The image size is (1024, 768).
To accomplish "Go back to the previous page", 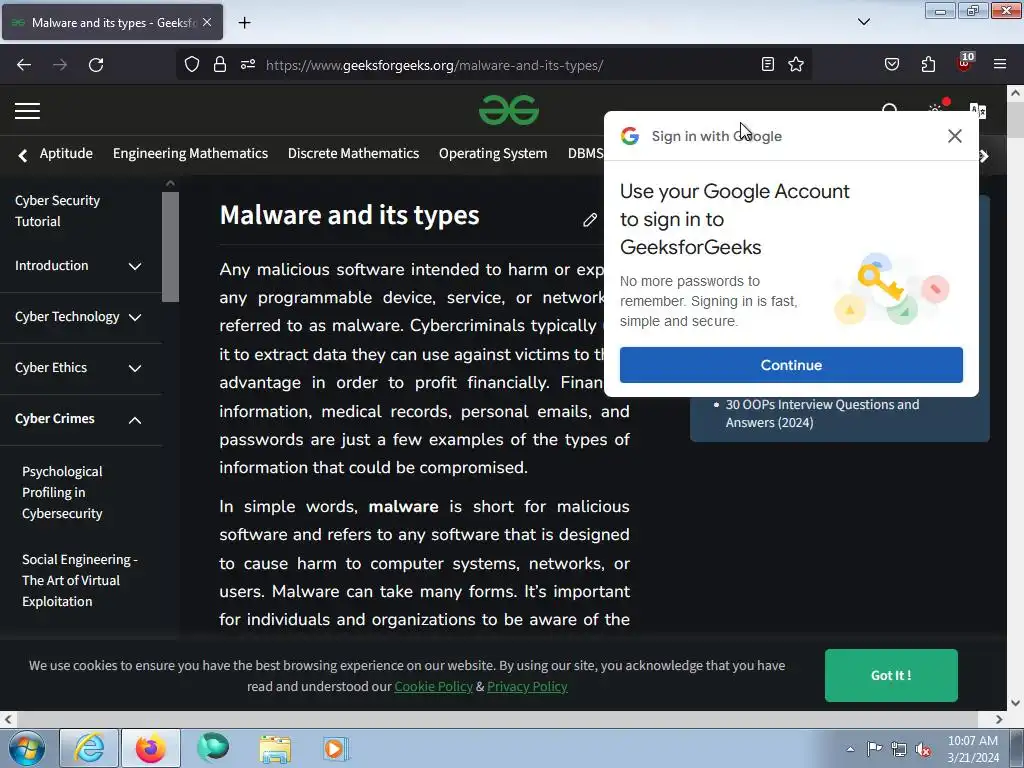I will click(24, 65).
